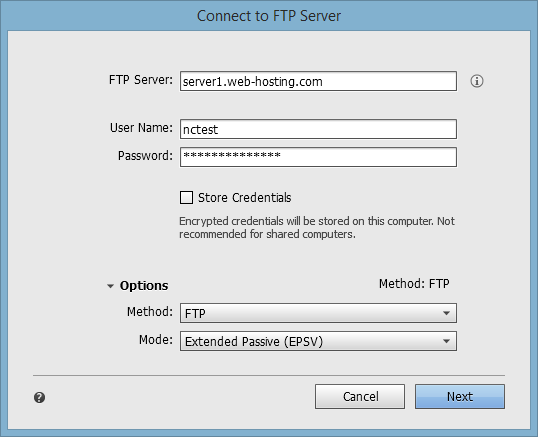Click the Next button

point(460,397)
